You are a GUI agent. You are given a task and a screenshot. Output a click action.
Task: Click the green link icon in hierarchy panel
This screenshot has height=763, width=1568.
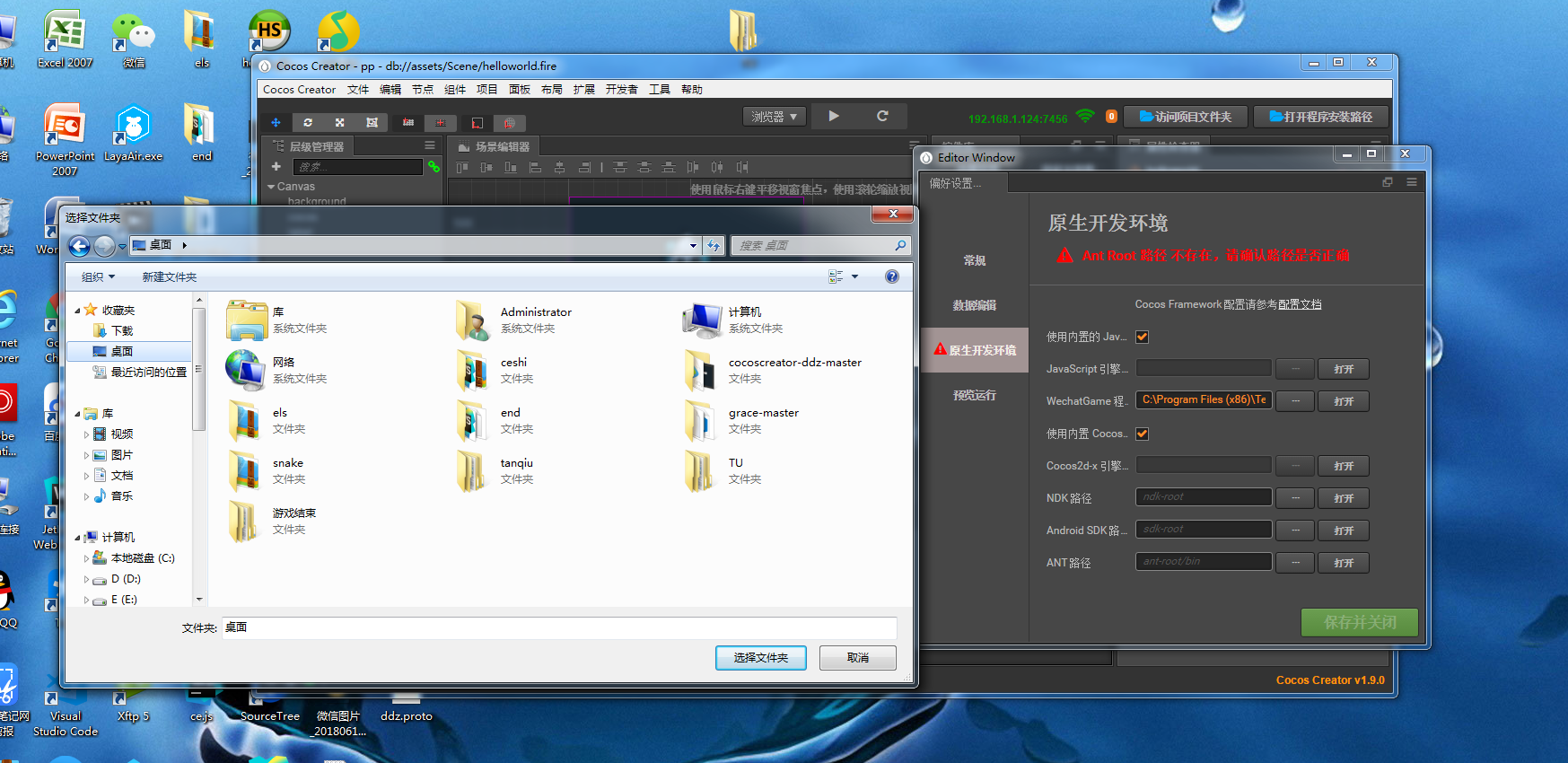point(434,167)
